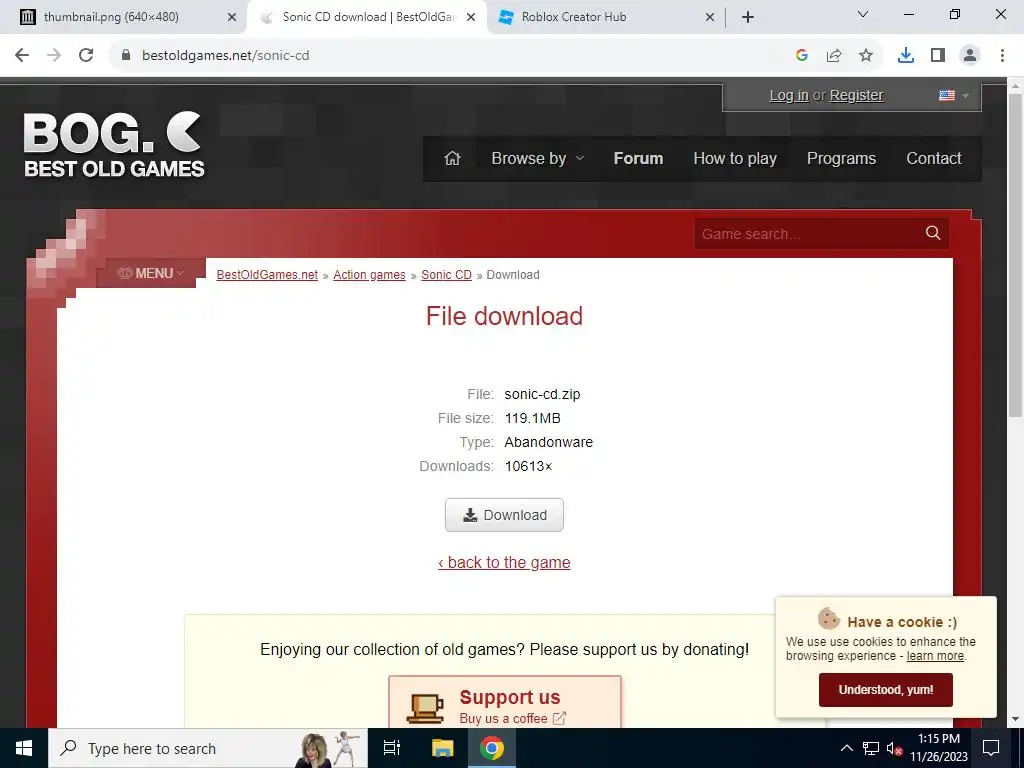Click the game search magnifier icon
Screen dimensions: 1024x768
(933, 233)
